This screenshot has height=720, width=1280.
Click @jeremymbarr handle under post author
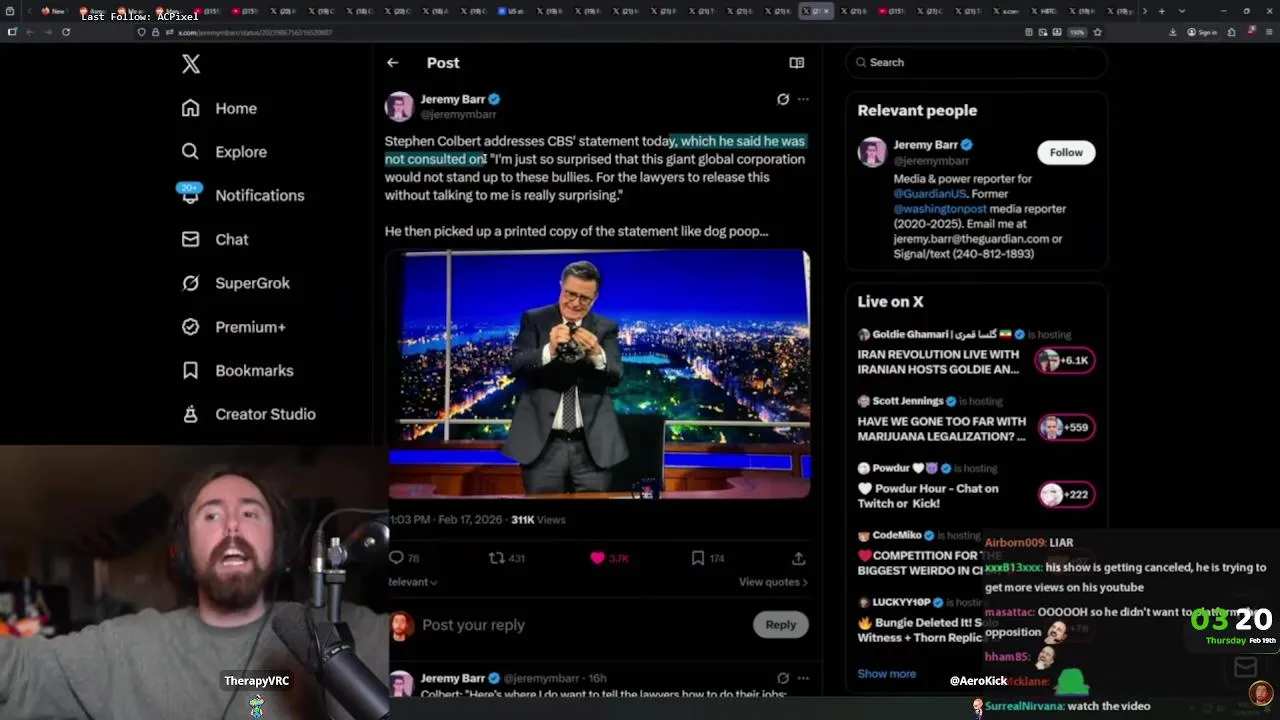coord(458,114)
